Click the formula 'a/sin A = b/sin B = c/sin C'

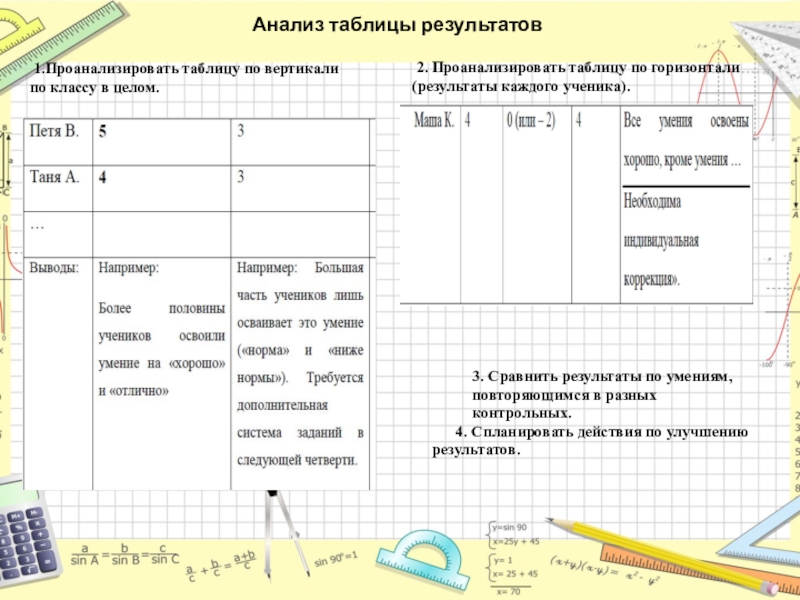(x=126, y=555)
